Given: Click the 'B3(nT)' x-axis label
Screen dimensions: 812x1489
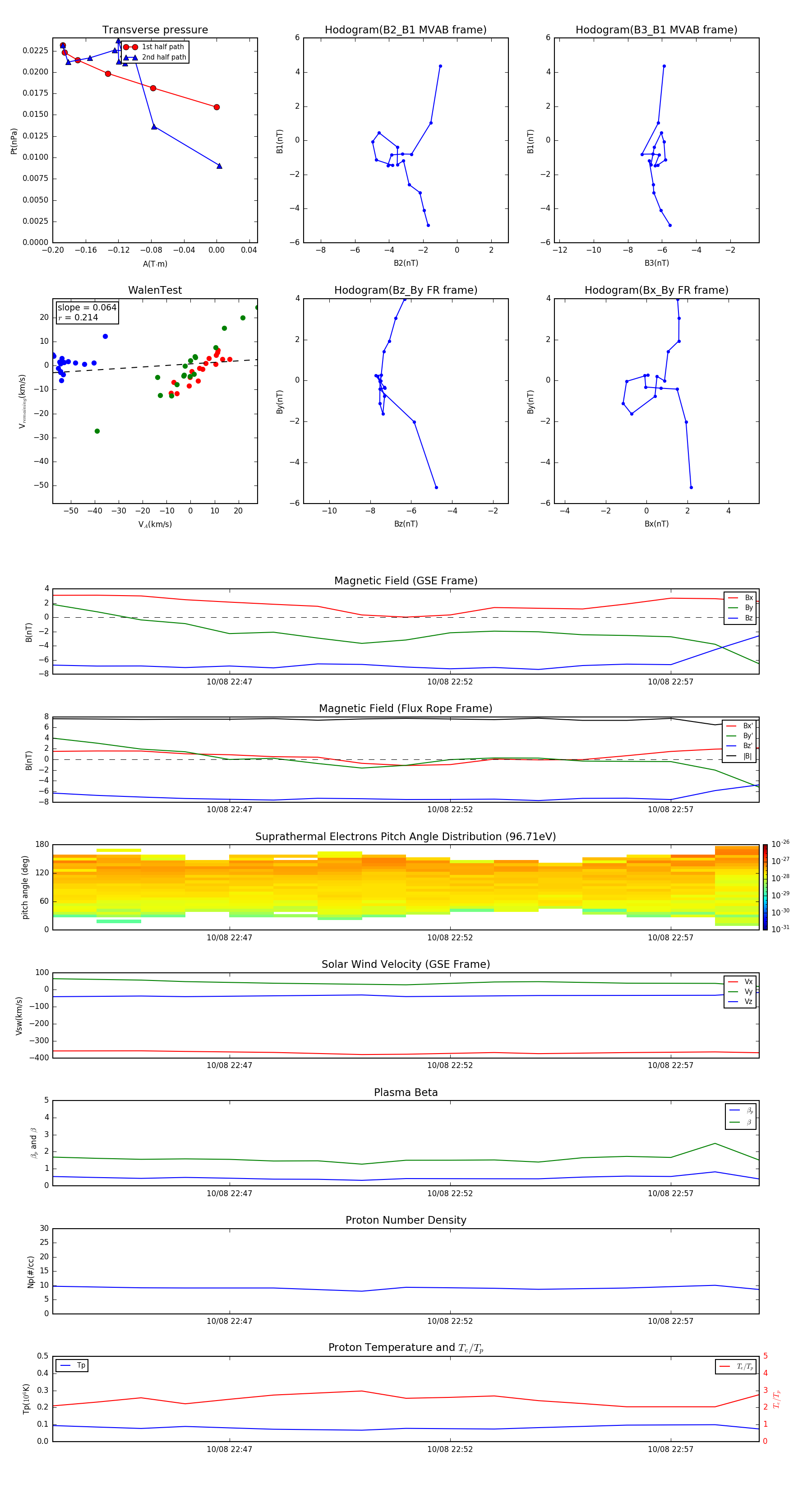Looking at the screenshot, I should click(656, 263).
